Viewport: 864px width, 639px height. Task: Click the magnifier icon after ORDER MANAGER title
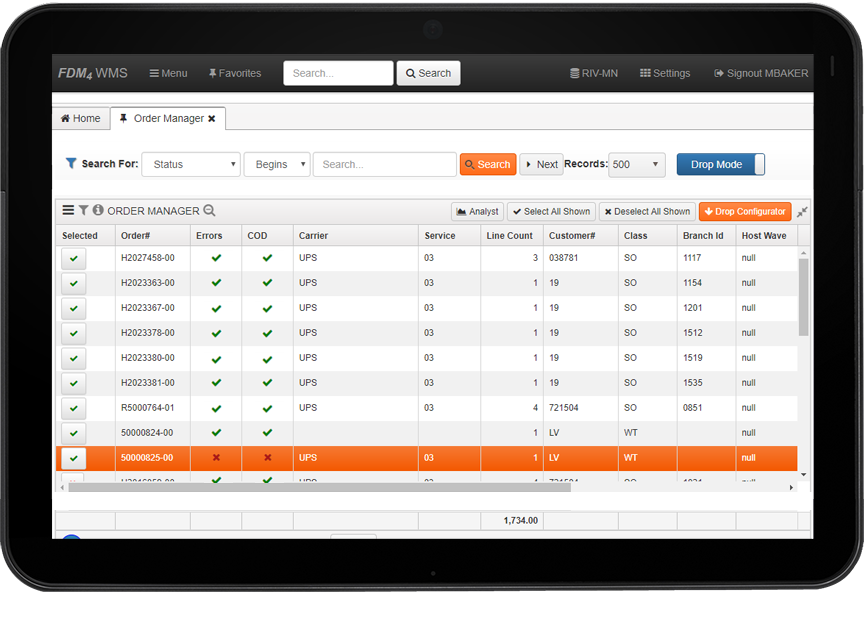pos(209,211)
